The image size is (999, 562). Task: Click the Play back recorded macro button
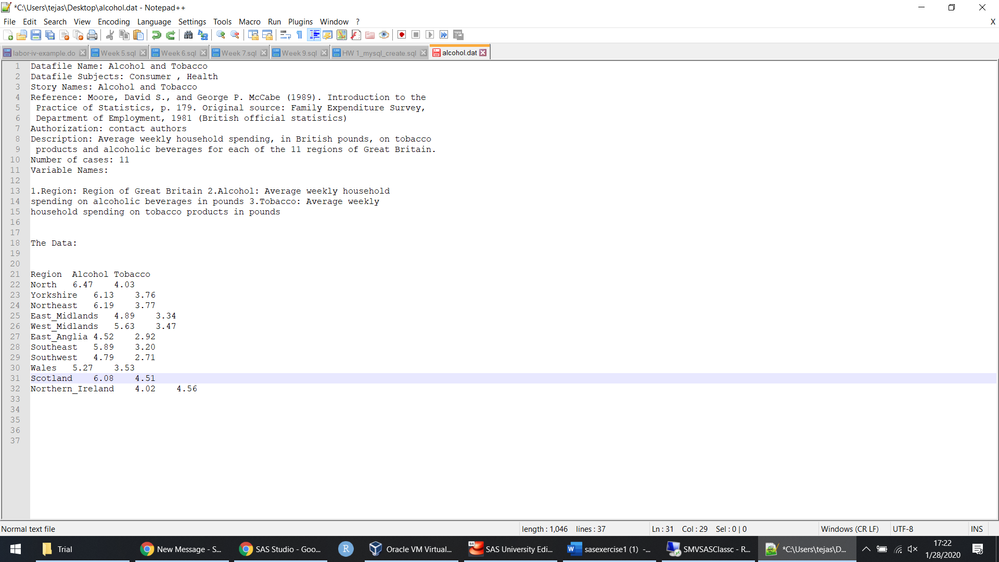coord(429,35)
